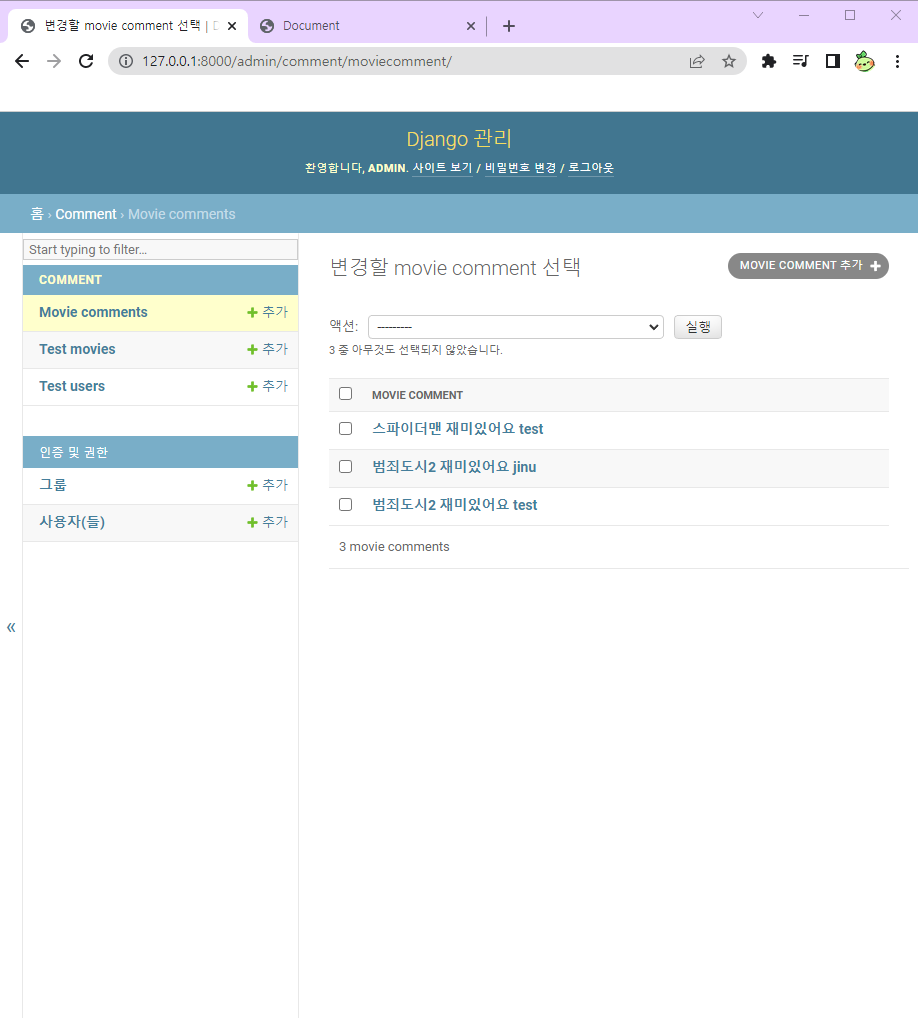Open the tab search chevron in title bar
This screenshot has width=918, height=1018.
758,15
